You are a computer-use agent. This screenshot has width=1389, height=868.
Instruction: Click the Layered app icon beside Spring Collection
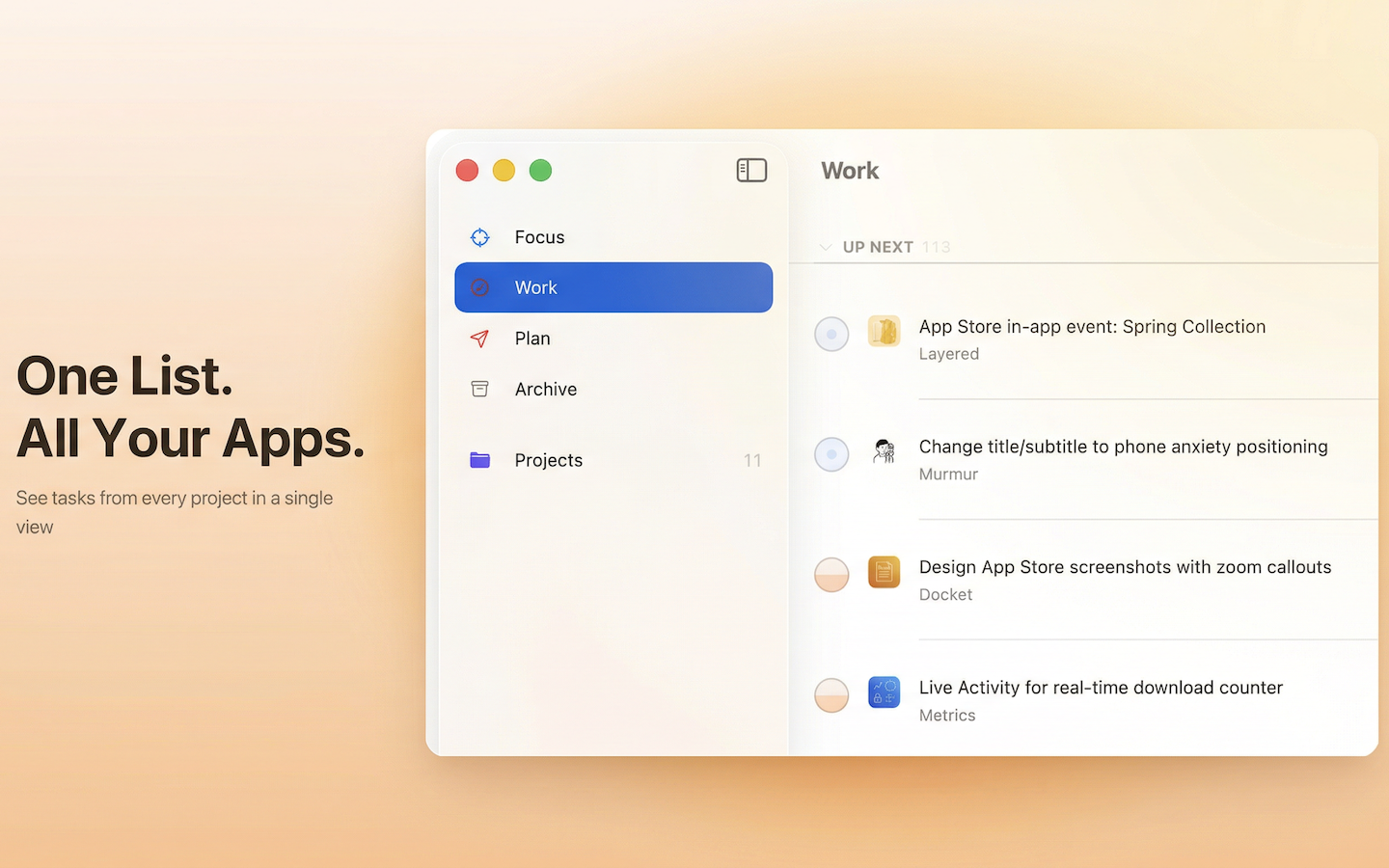pyautogui.click(x=884, y=331)
